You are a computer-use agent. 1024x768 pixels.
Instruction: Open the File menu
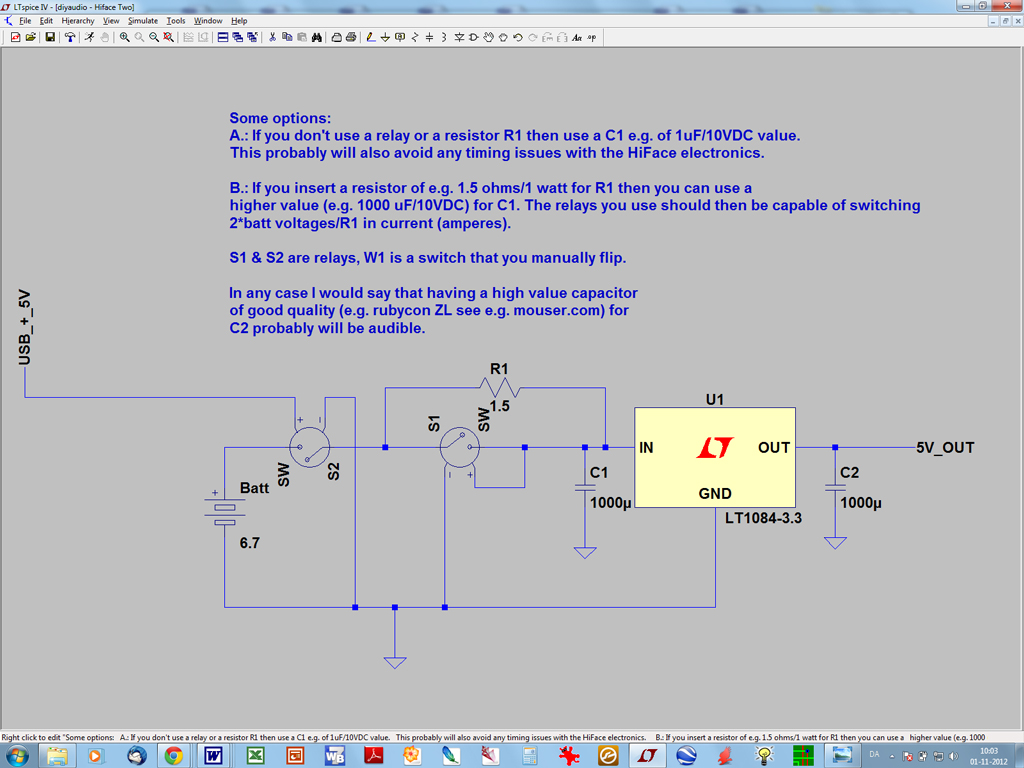pyautogui.click(x=25, y=21)
